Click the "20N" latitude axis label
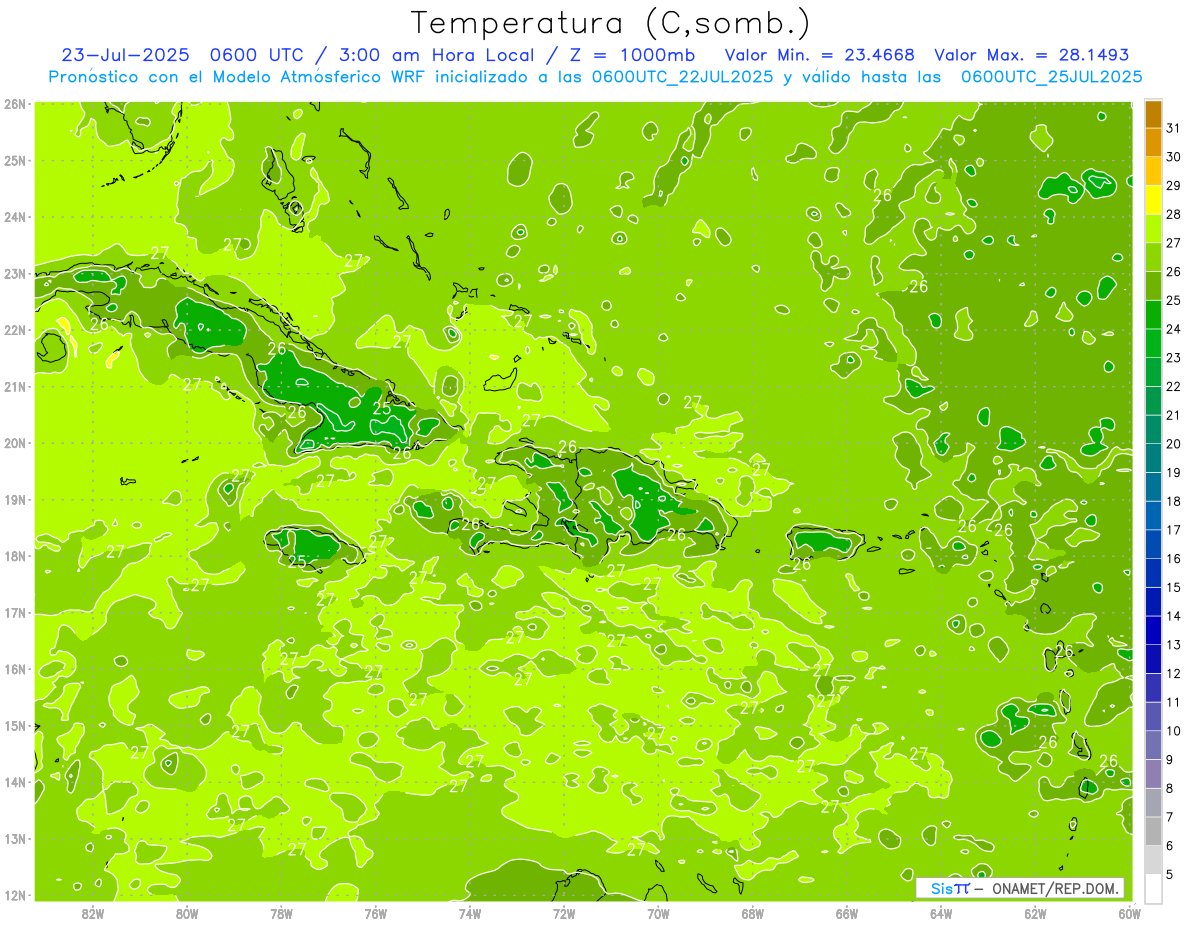1200x927 pixels. point(14,443)
